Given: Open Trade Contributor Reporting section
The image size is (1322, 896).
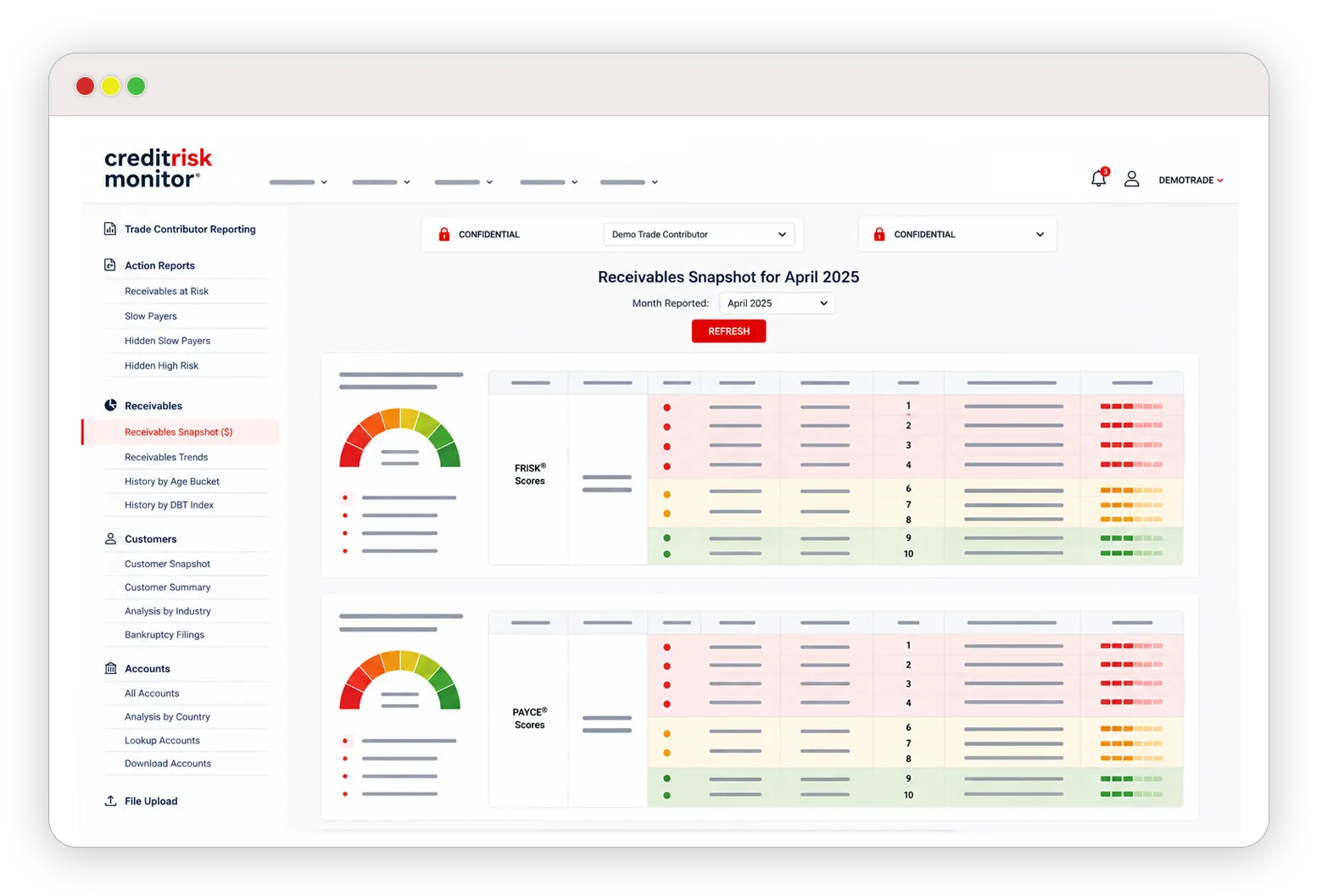Looking at the screenshot, I should 190,229.
